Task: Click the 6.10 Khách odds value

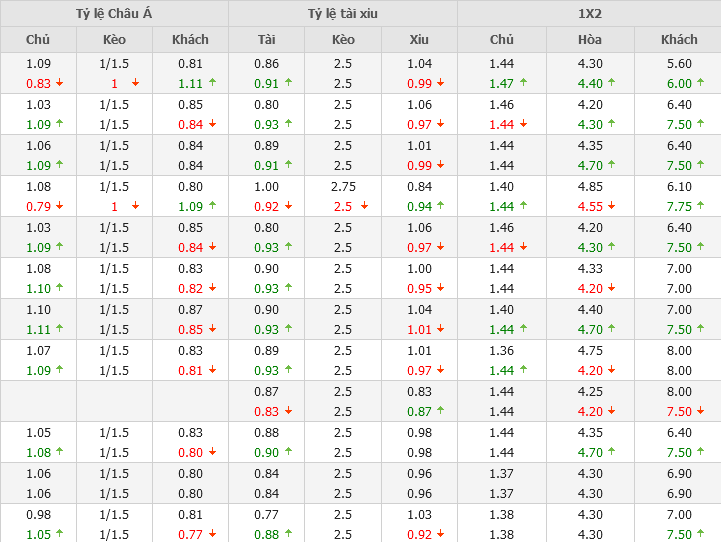Action: tap(679, 186)
